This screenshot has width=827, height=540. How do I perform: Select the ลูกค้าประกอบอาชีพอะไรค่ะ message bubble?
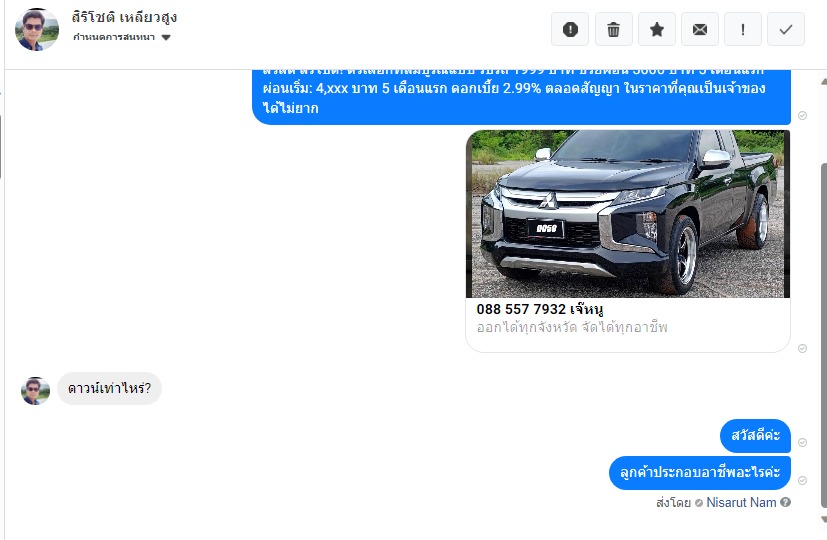click(700, 472)
